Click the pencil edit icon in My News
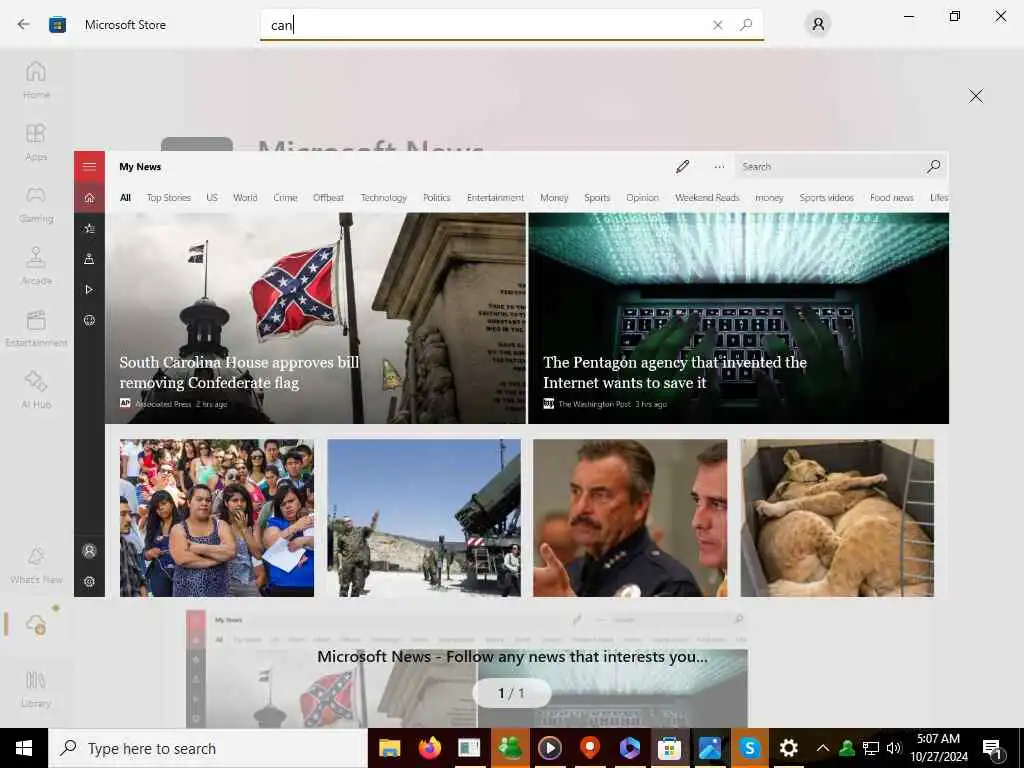Image resolution: width=1024 pixels, height=768 pixels. pyautogui.click(x=682, y=167)
